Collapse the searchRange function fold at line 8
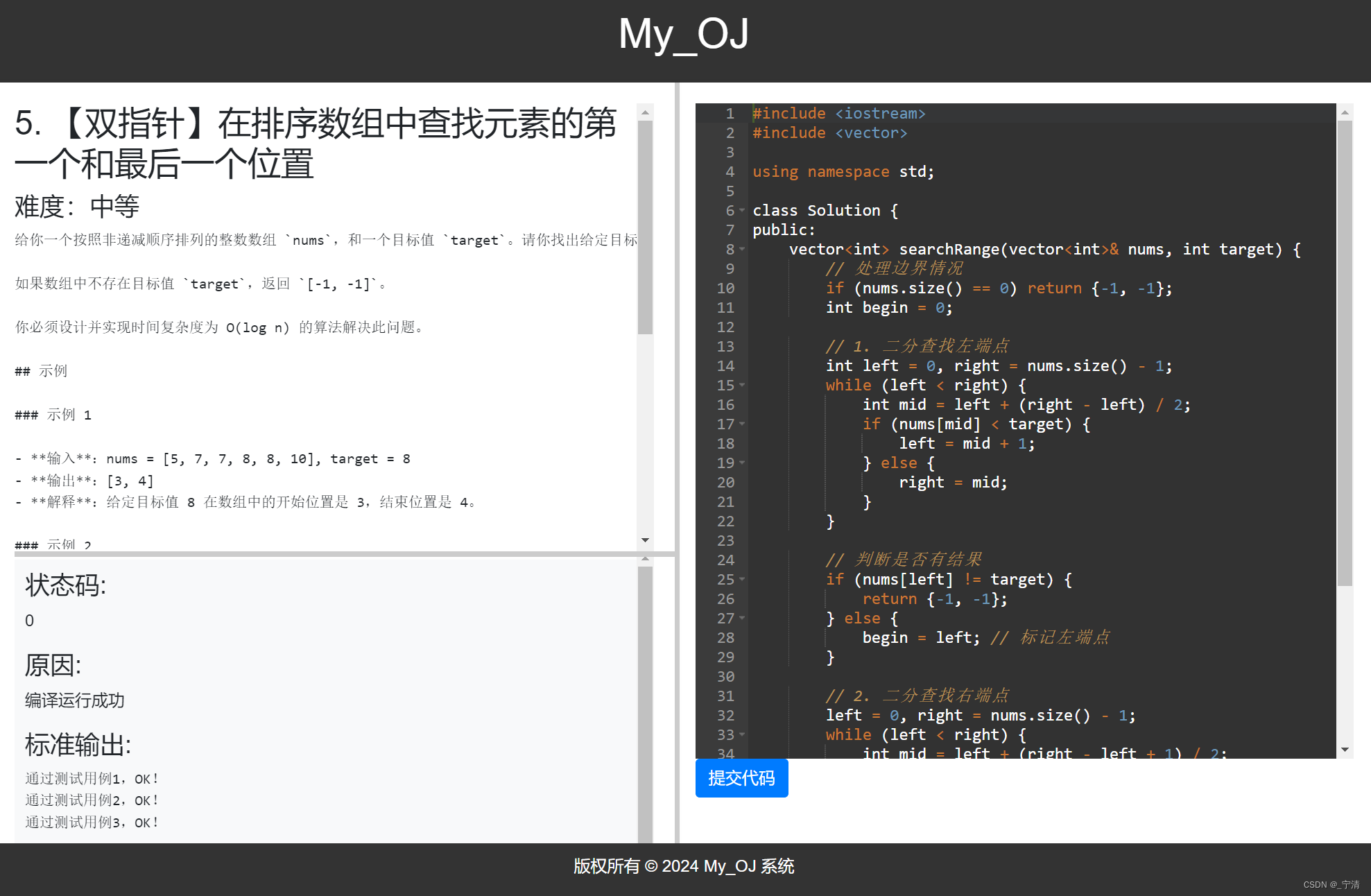The image size is (1371, 896). (x=742, y=249)
